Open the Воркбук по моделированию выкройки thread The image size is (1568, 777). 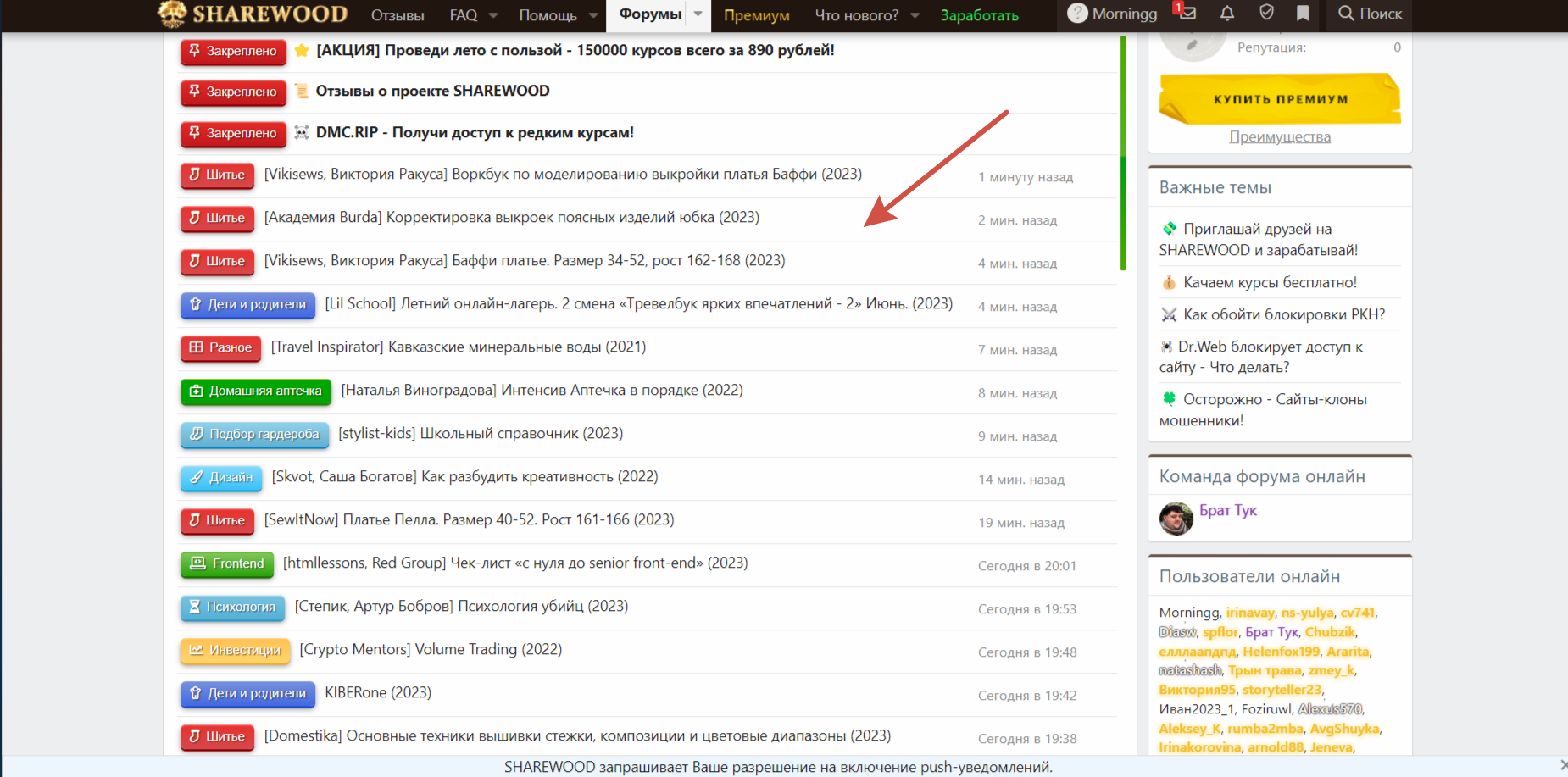pyautogui.click(x=563, y=175)
